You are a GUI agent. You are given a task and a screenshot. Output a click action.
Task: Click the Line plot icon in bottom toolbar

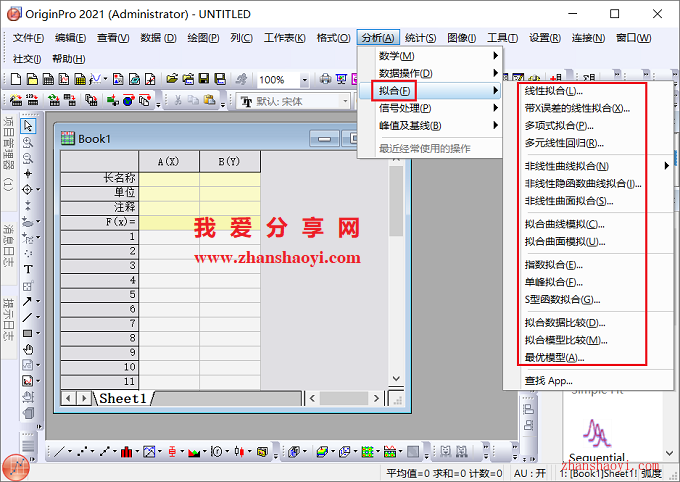[x=59, y=452]
